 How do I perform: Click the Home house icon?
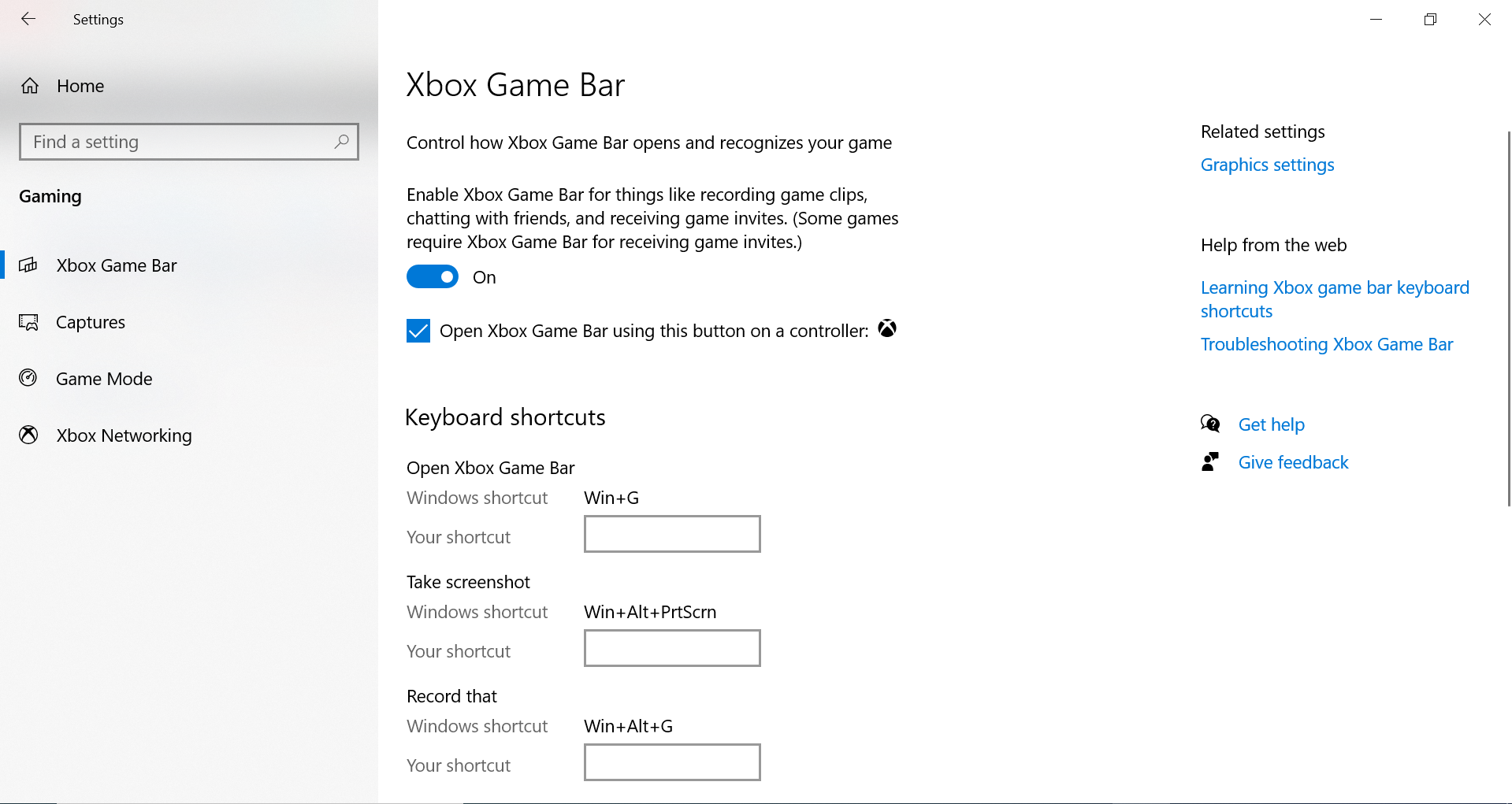[x=30, y=86]
